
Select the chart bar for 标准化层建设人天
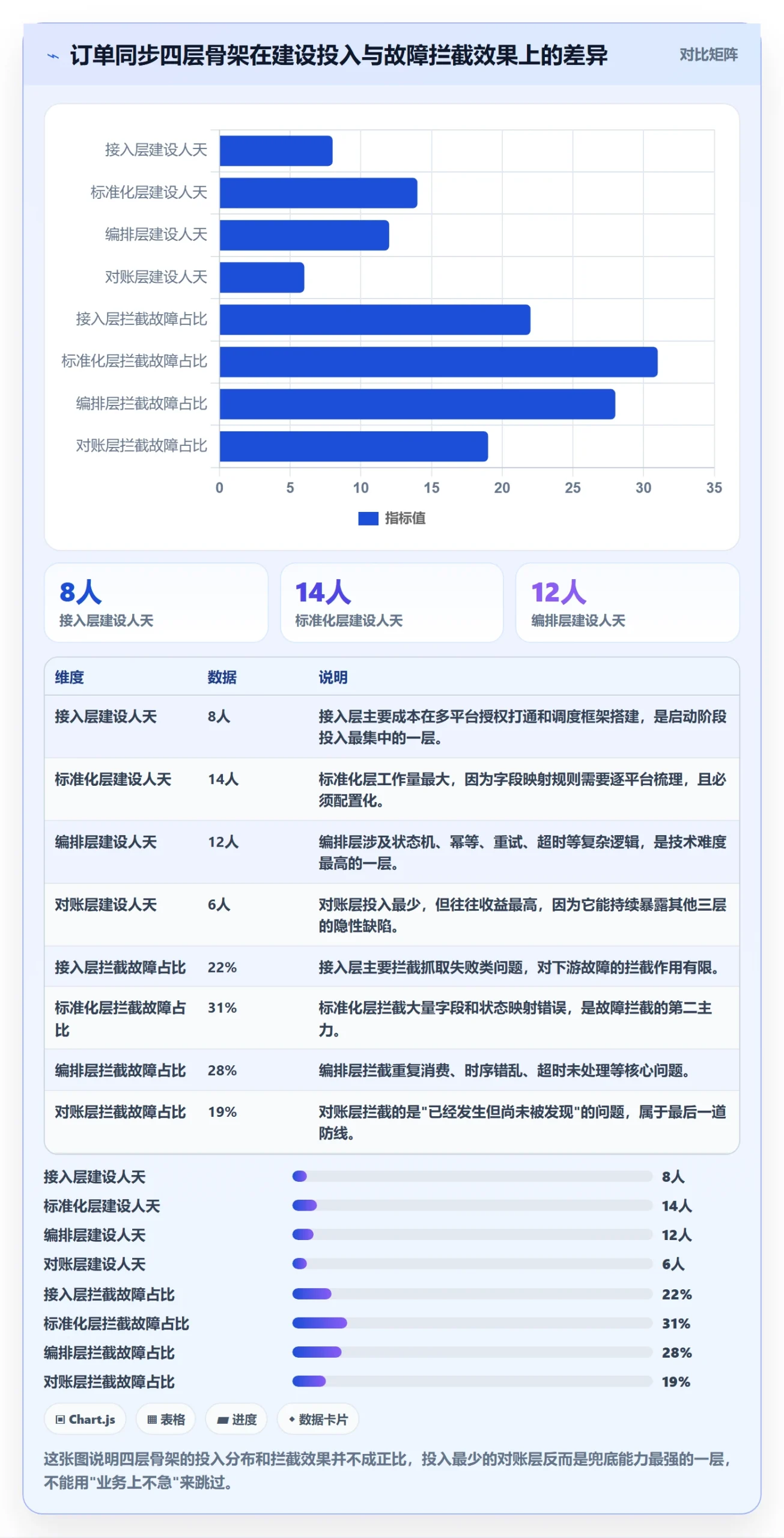click(x=318, y=193)
